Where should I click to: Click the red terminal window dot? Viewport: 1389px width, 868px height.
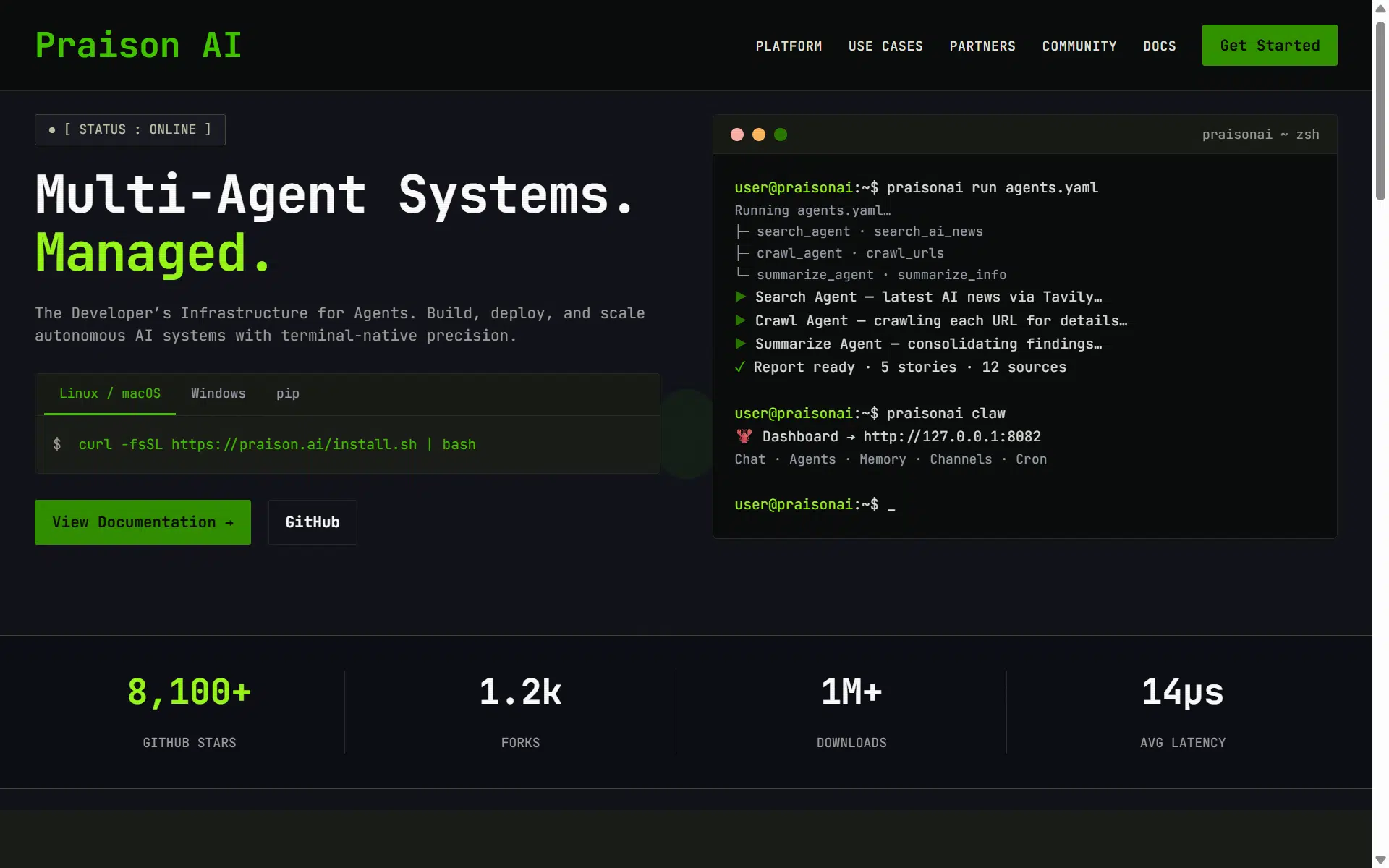[737, 135]
